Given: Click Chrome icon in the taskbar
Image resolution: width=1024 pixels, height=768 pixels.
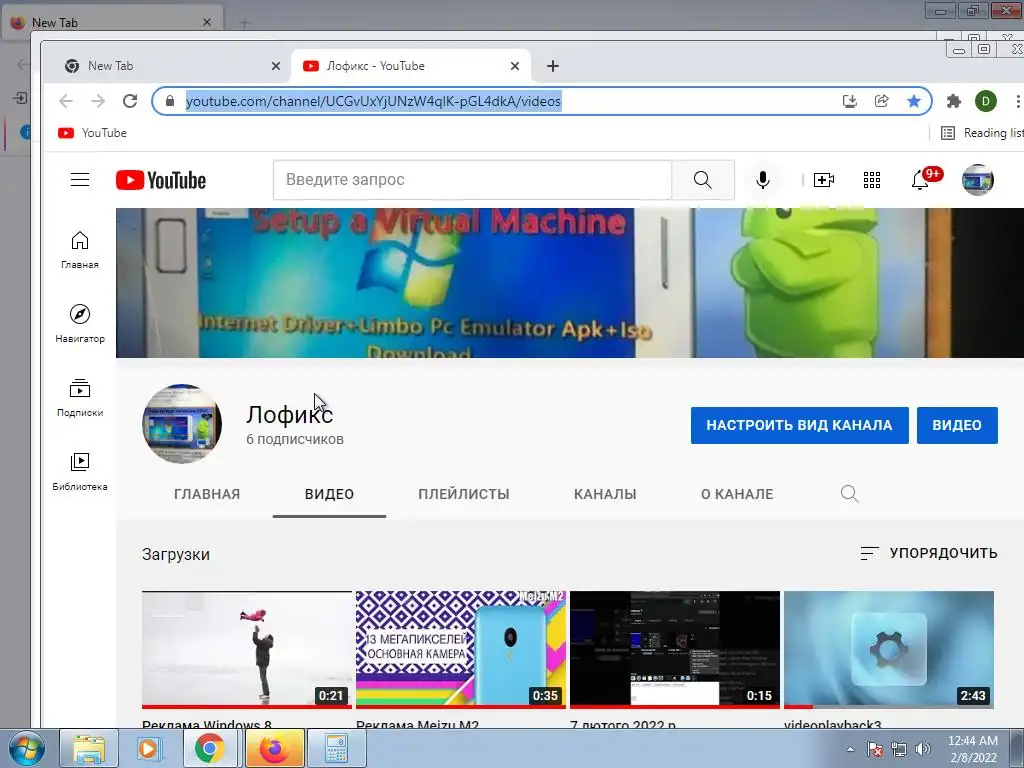Looking at the screenshot, I should click(x=209, y=748).
